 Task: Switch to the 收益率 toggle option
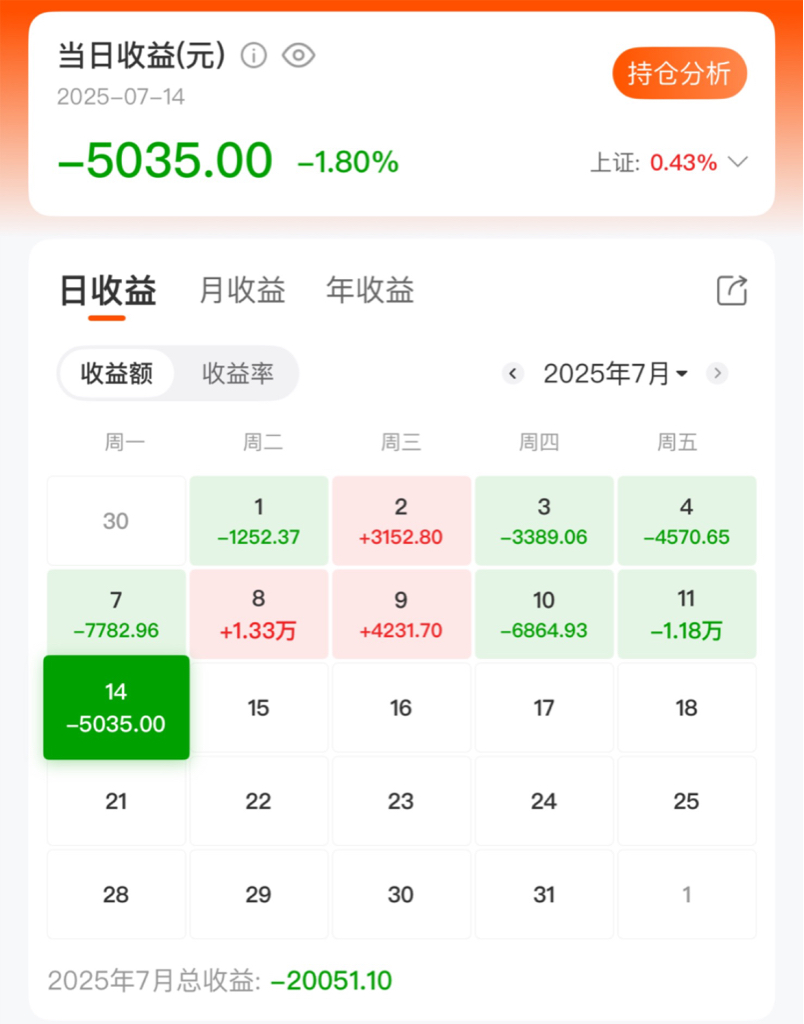[x=238, y=374]
